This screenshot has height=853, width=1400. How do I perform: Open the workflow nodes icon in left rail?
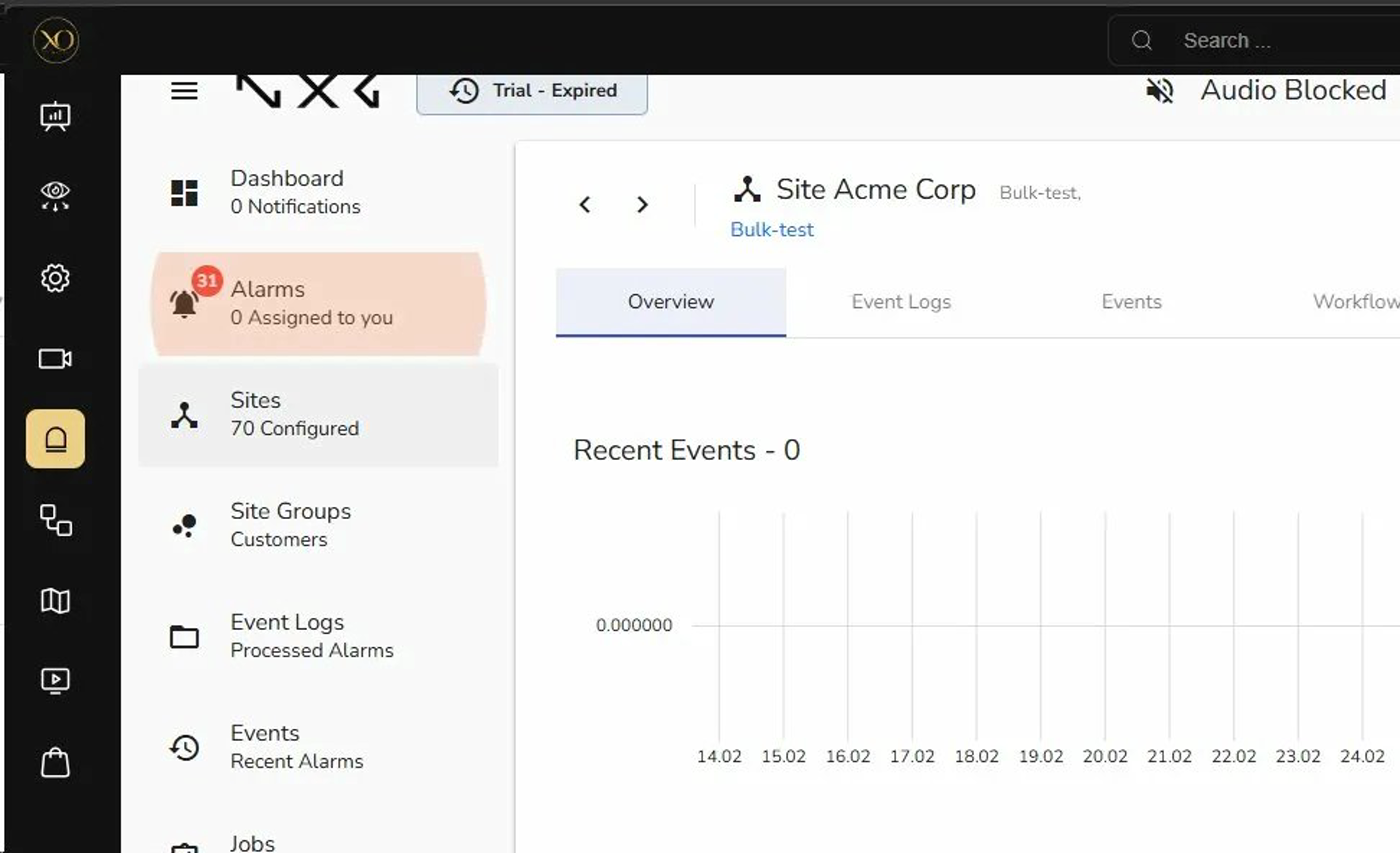coord(55,520)
